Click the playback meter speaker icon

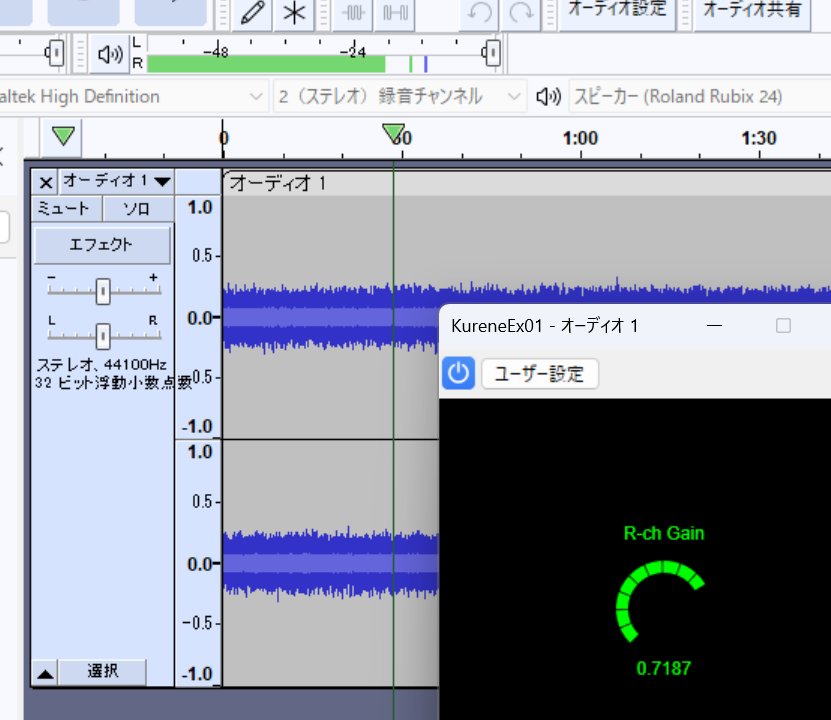(110, 53)
